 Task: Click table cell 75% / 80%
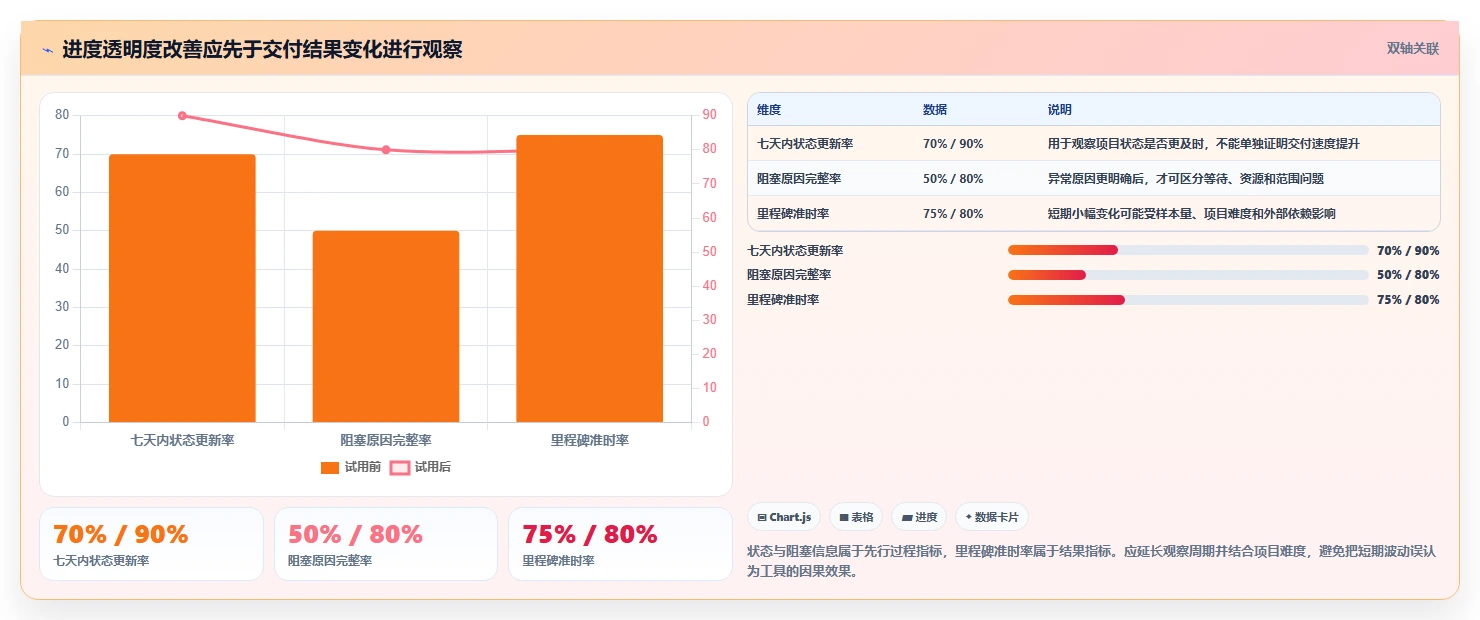pos(953,214)
